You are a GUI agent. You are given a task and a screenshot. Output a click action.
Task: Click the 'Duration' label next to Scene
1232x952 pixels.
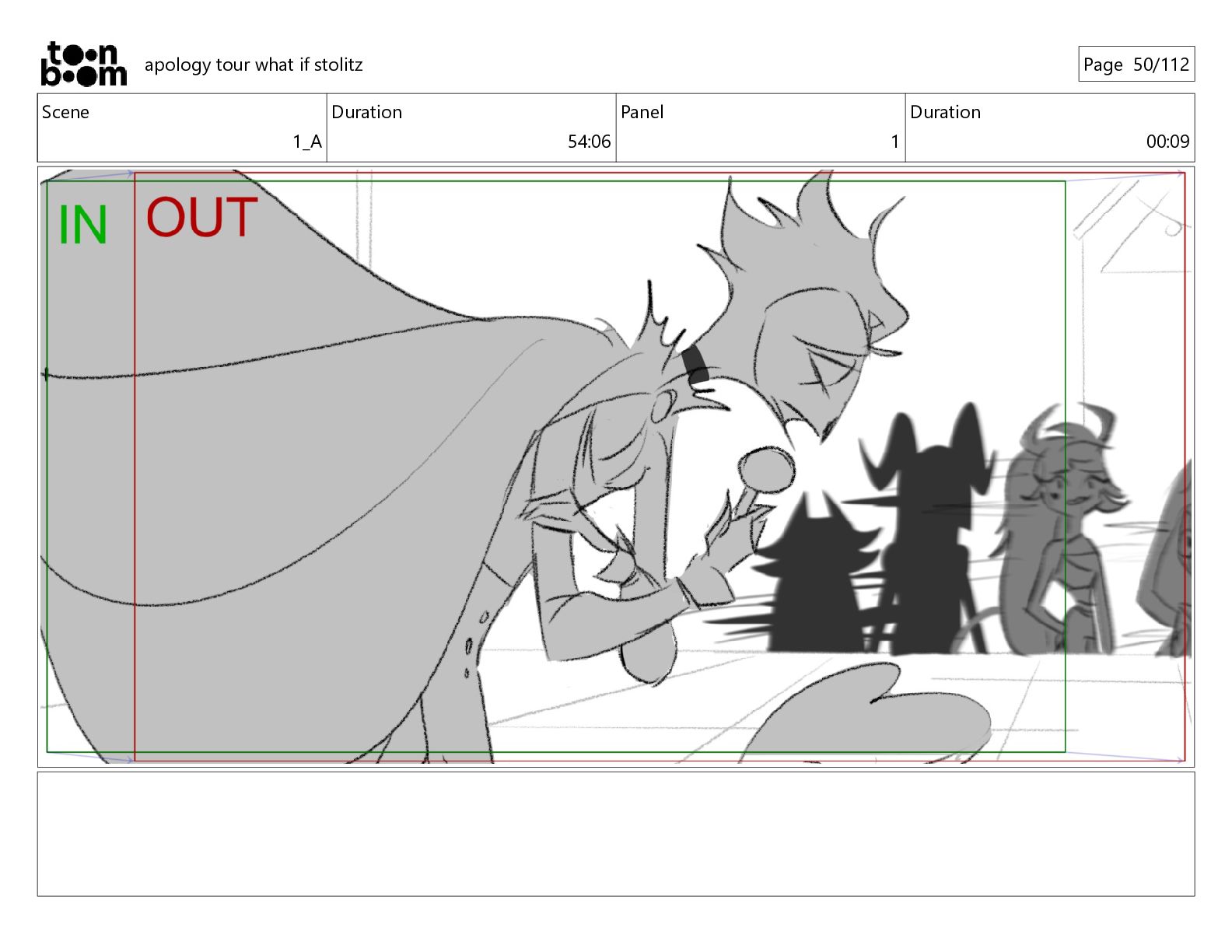[366, 112]
